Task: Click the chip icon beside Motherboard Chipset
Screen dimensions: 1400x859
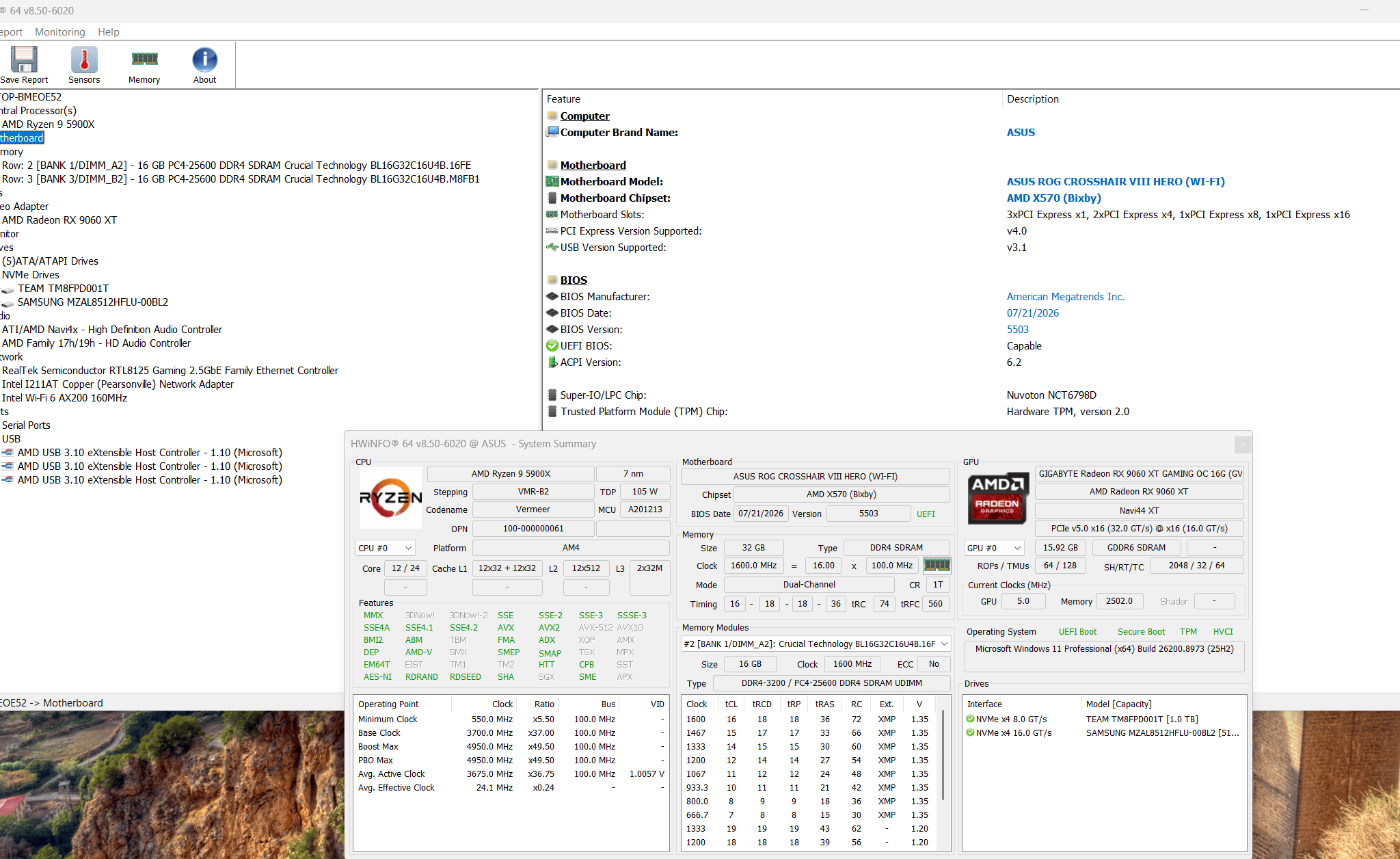Action: 552,198
